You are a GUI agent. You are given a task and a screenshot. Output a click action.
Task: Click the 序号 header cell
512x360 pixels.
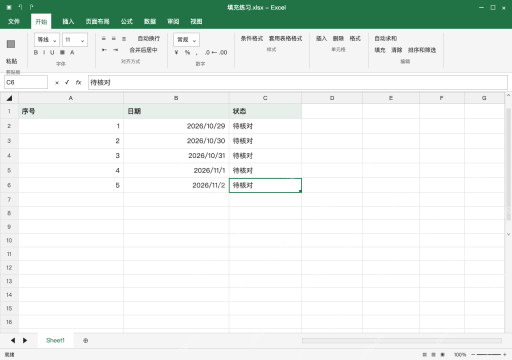[71, 111]
